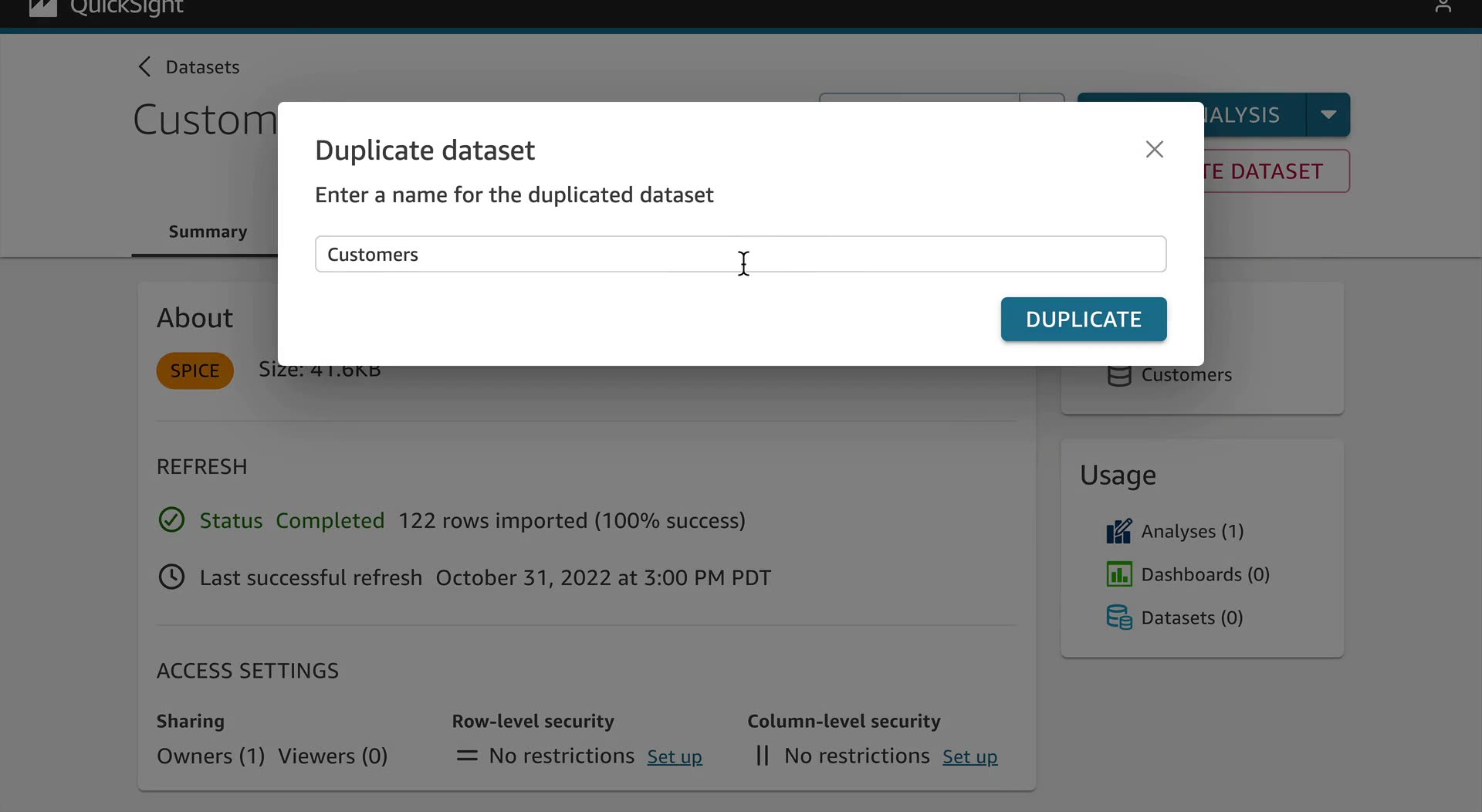Click the Customers data source icon
Screen dimensions: 1482x812
1118,376
